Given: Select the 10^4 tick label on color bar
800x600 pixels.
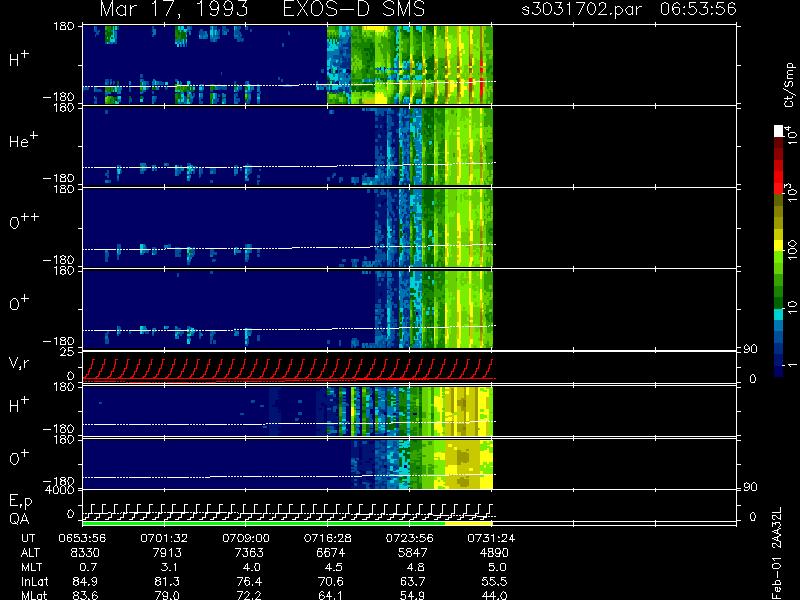Looking at the screenshot, I should point(790,134).
